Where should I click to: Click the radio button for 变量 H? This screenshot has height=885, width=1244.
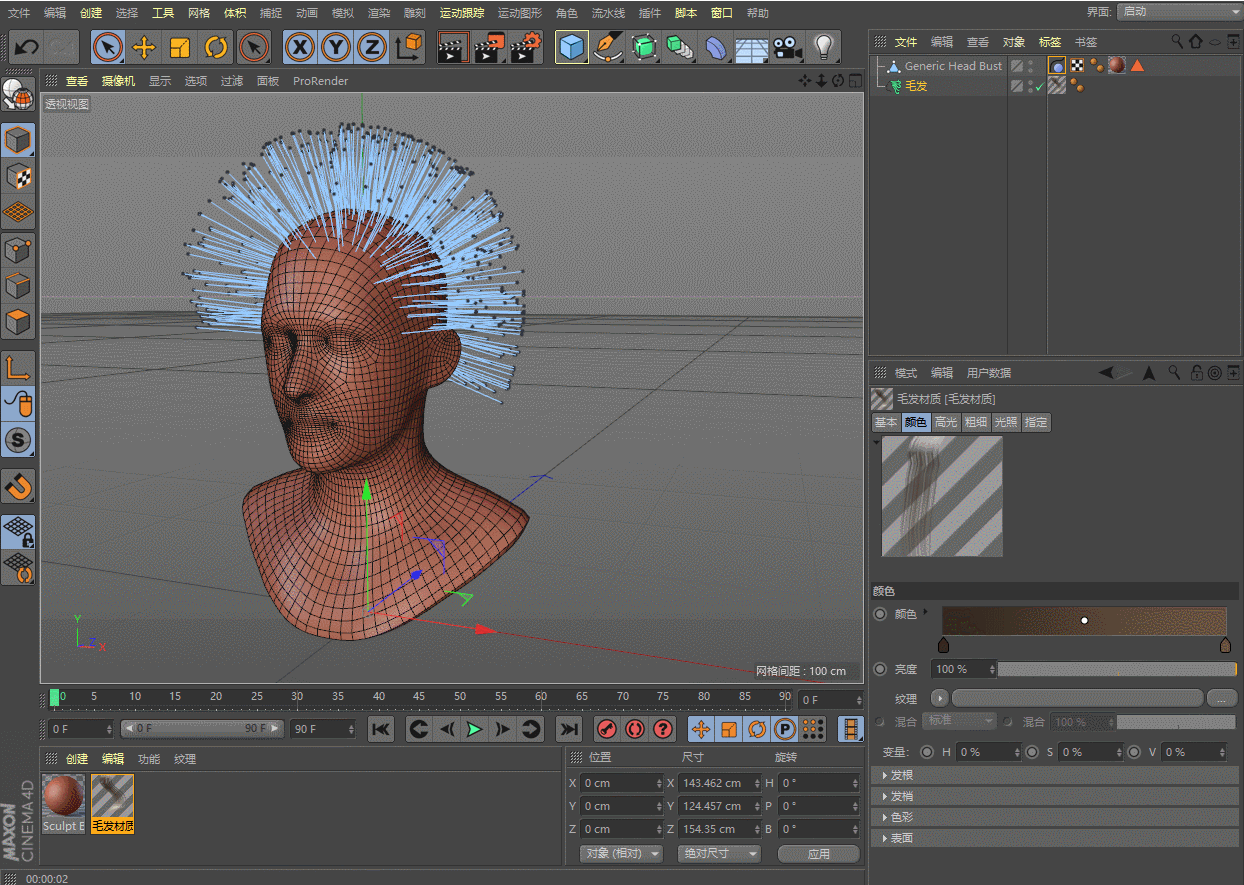pyautogui.click(x=927, y=752)
